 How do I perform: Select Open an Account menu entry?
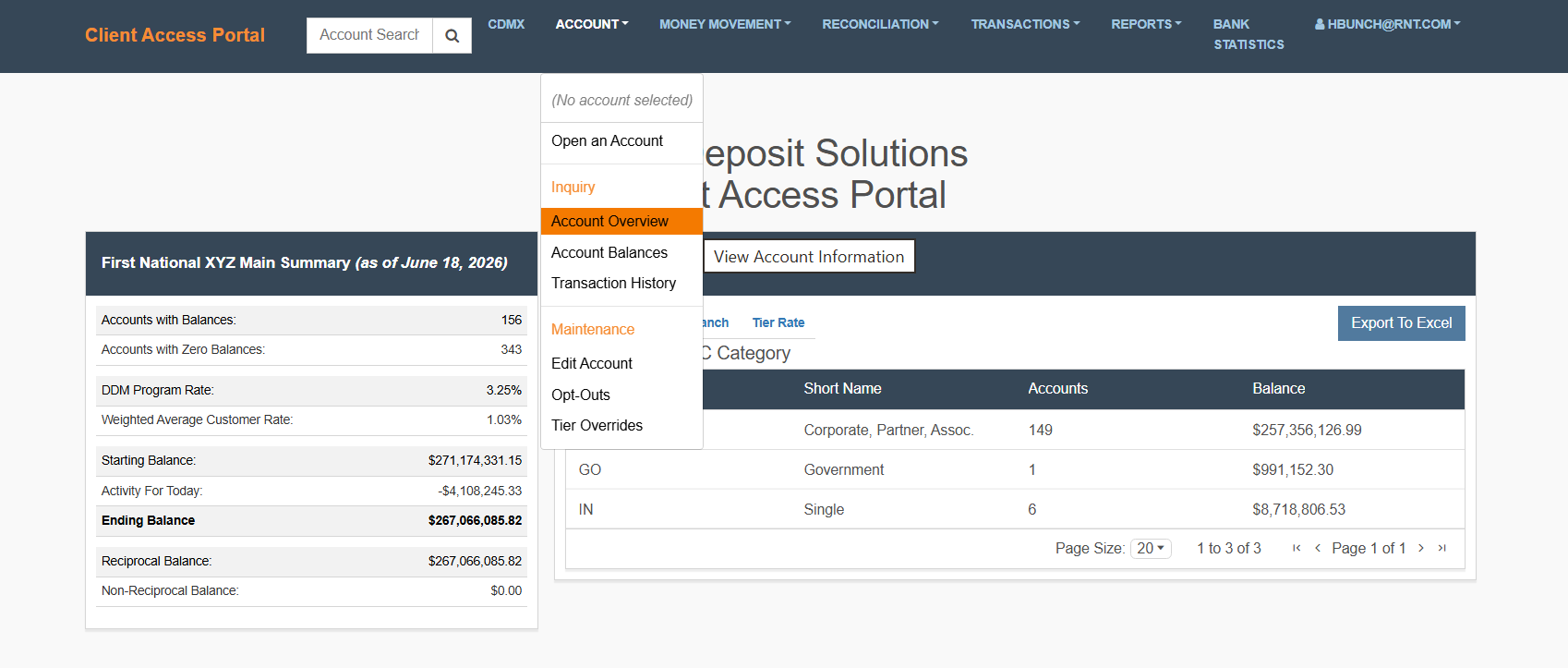(621, 140)
